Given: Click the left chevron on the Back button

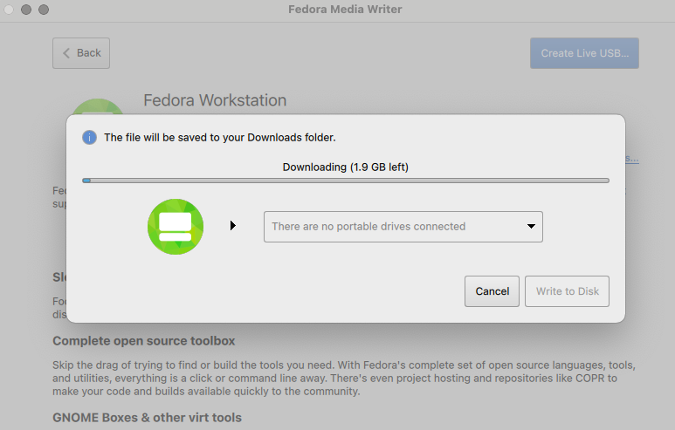Looking at the screenshot, I should click(x=67, y=53).
